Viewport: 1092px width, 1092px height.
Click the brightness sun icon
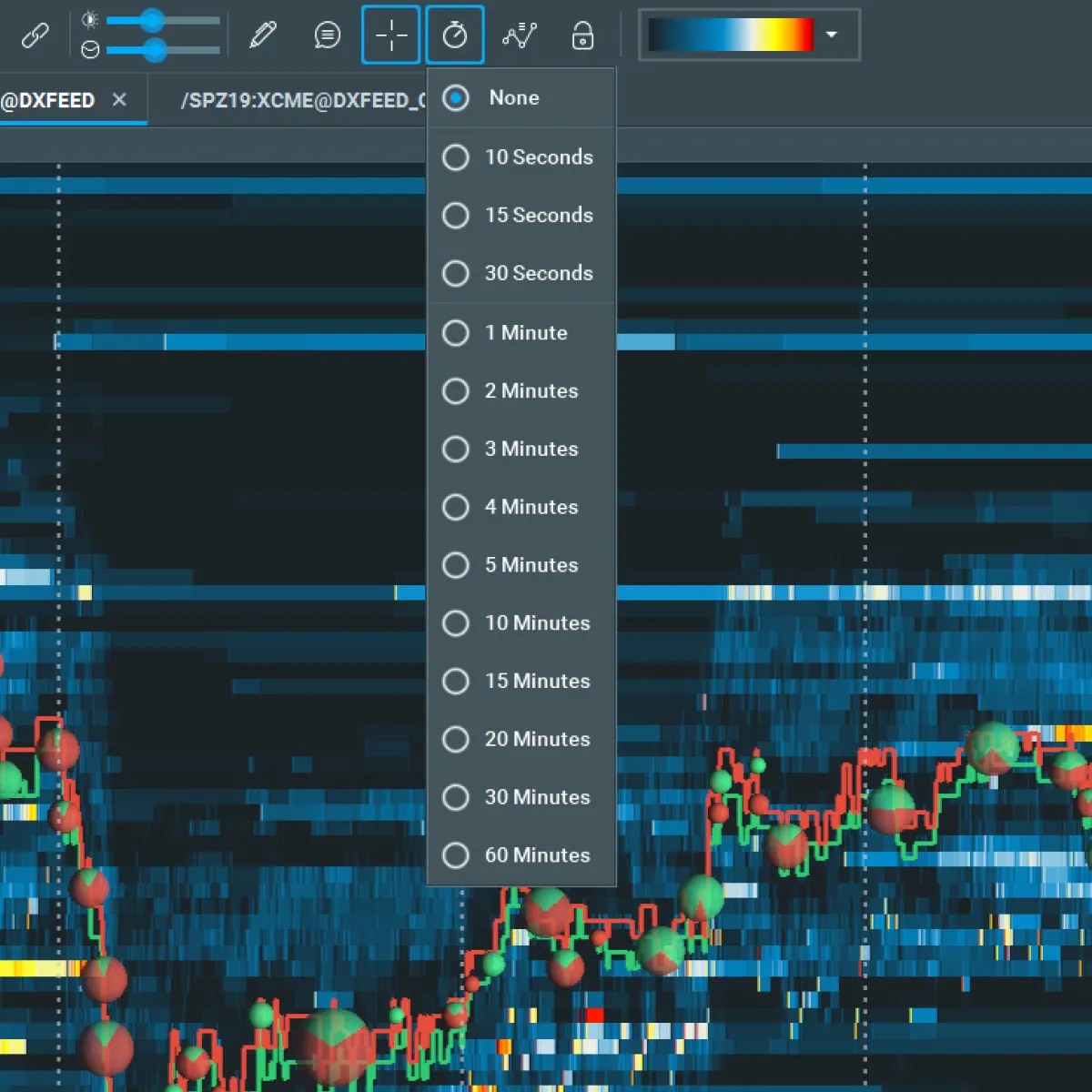pos(89,19)
